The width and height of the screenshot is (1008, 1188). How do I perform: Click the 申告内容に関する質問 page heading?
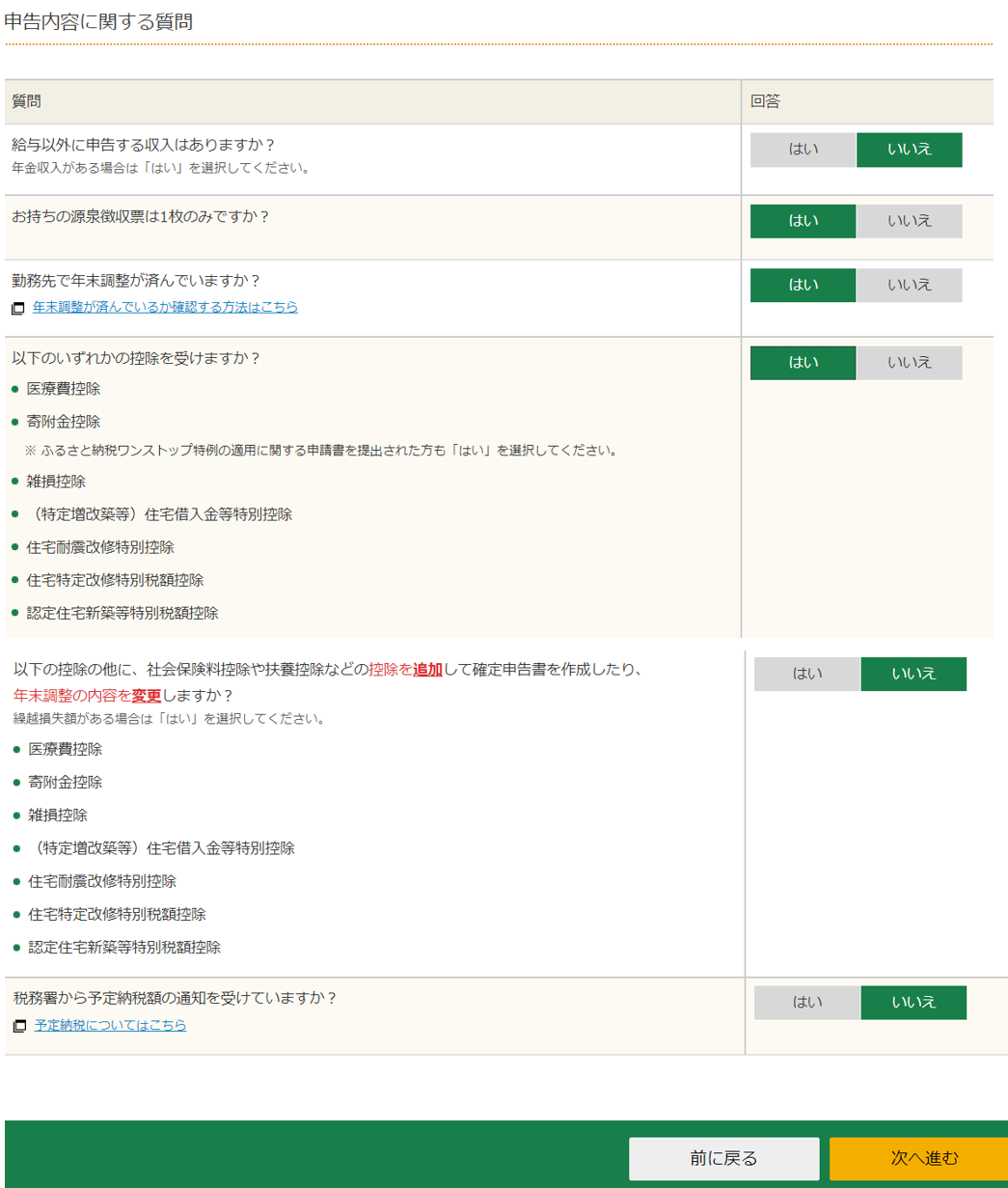(x=98, y=21)
